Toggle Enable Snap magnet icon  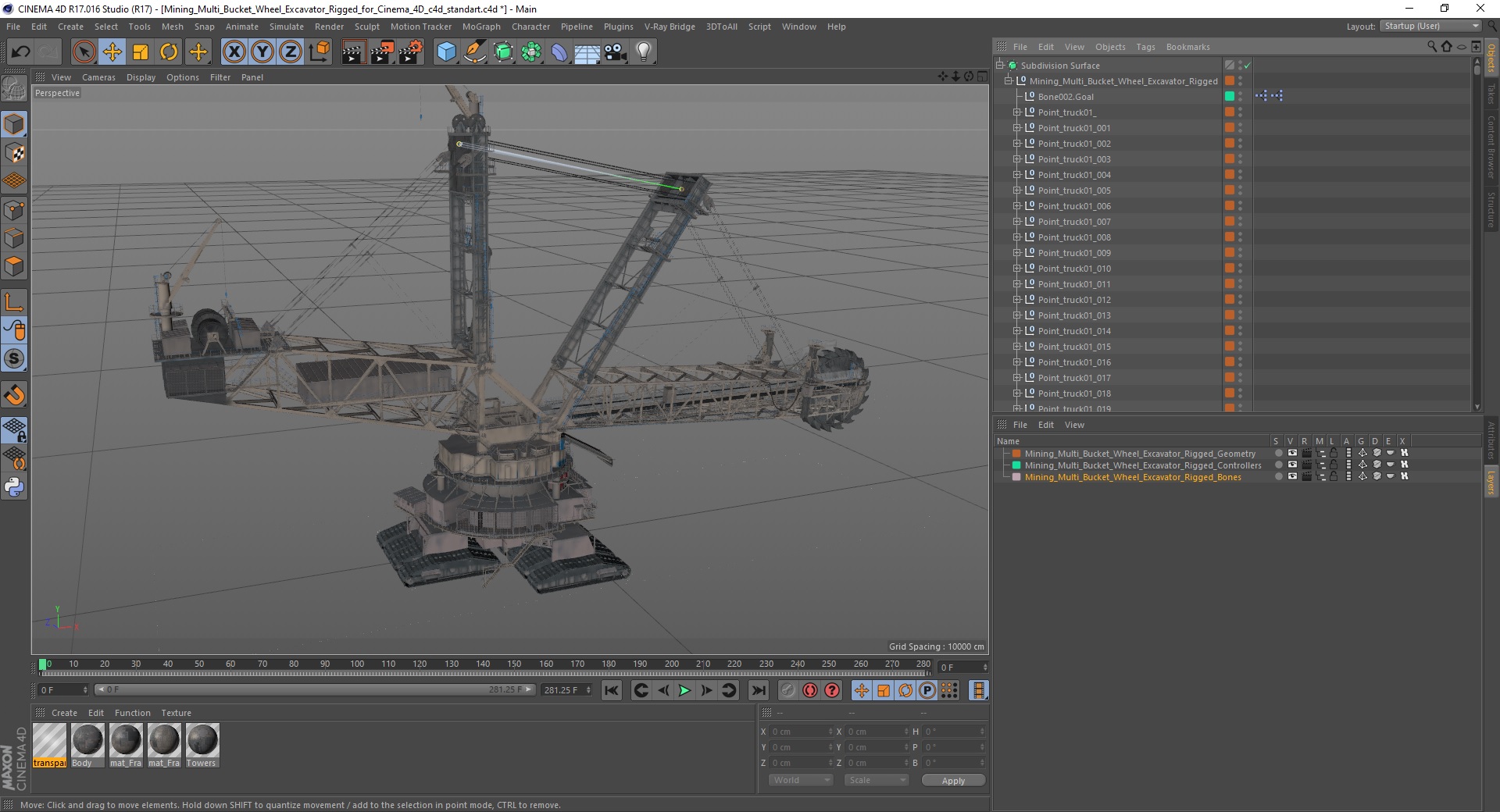tap(14, 395)
